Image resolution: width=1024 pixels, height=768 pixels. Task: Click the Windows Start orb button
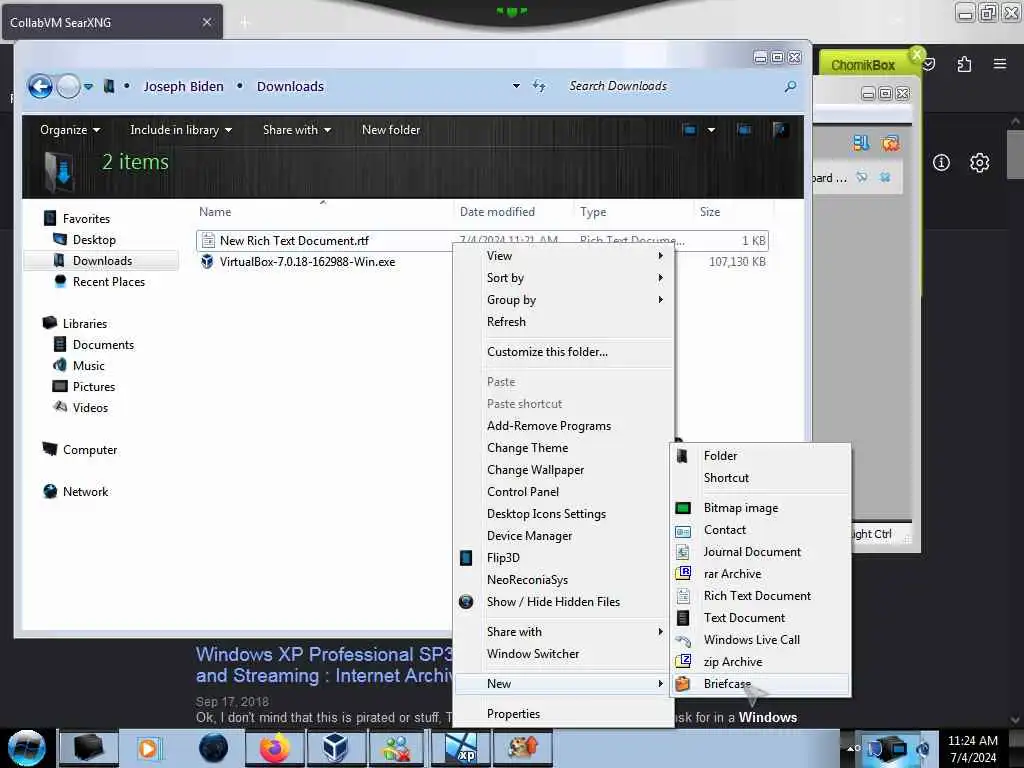(x=26, y=748)
